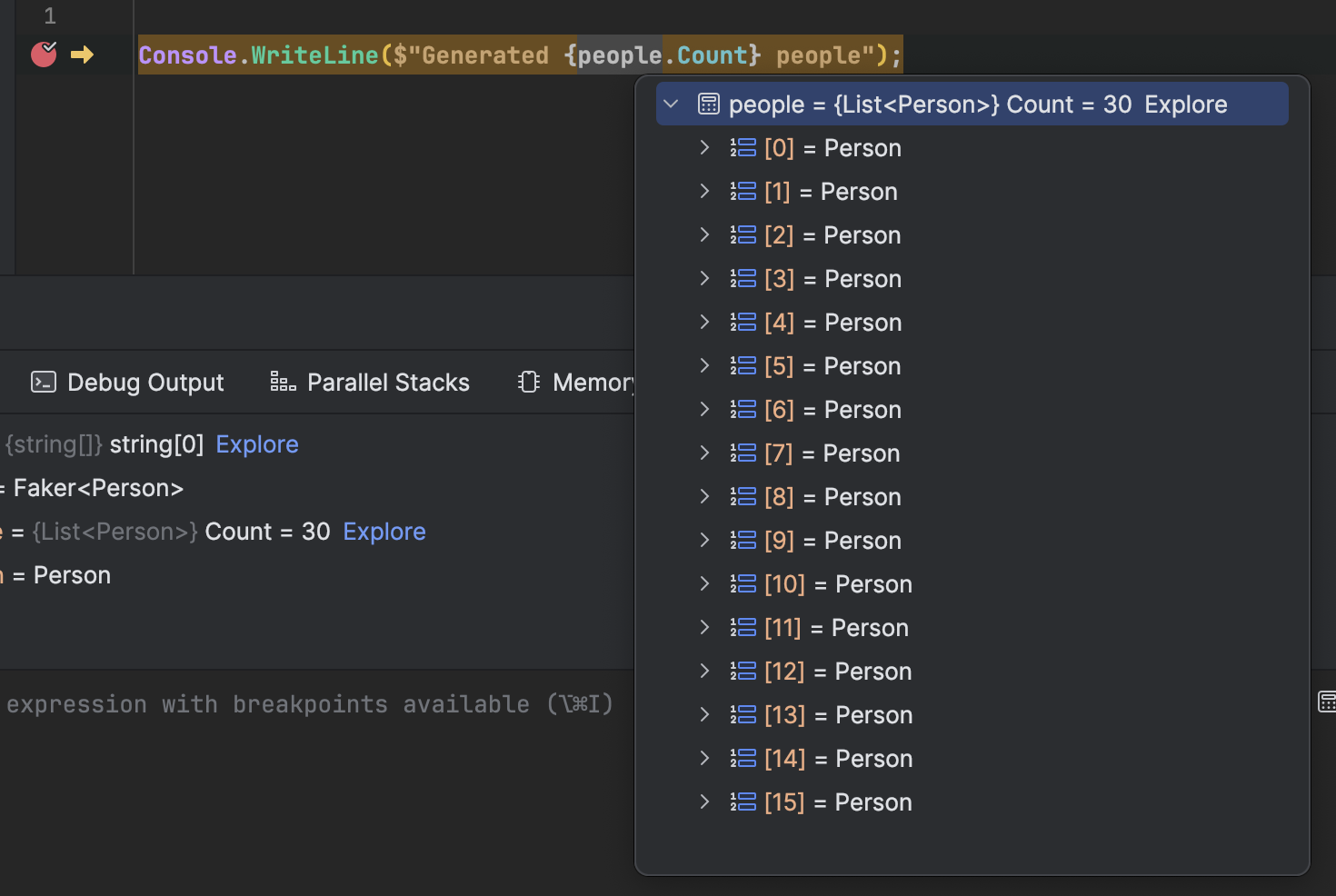1336x896 pixels.
Task: Expand the [8] = Person entry
Action: click(704, 497)
